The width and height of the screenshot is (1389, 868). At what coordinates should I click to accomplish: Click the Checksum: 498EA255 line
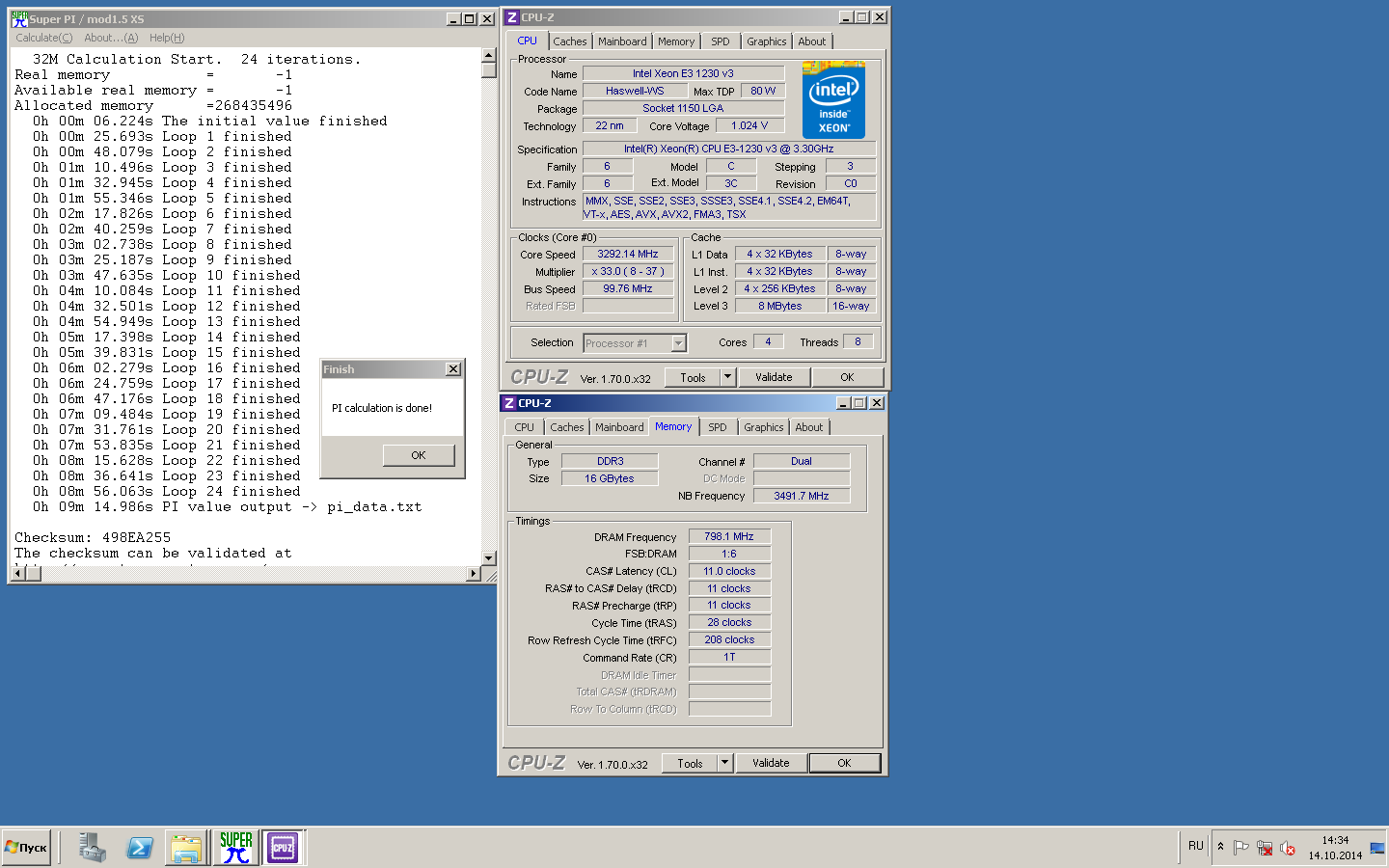[93, 537]
